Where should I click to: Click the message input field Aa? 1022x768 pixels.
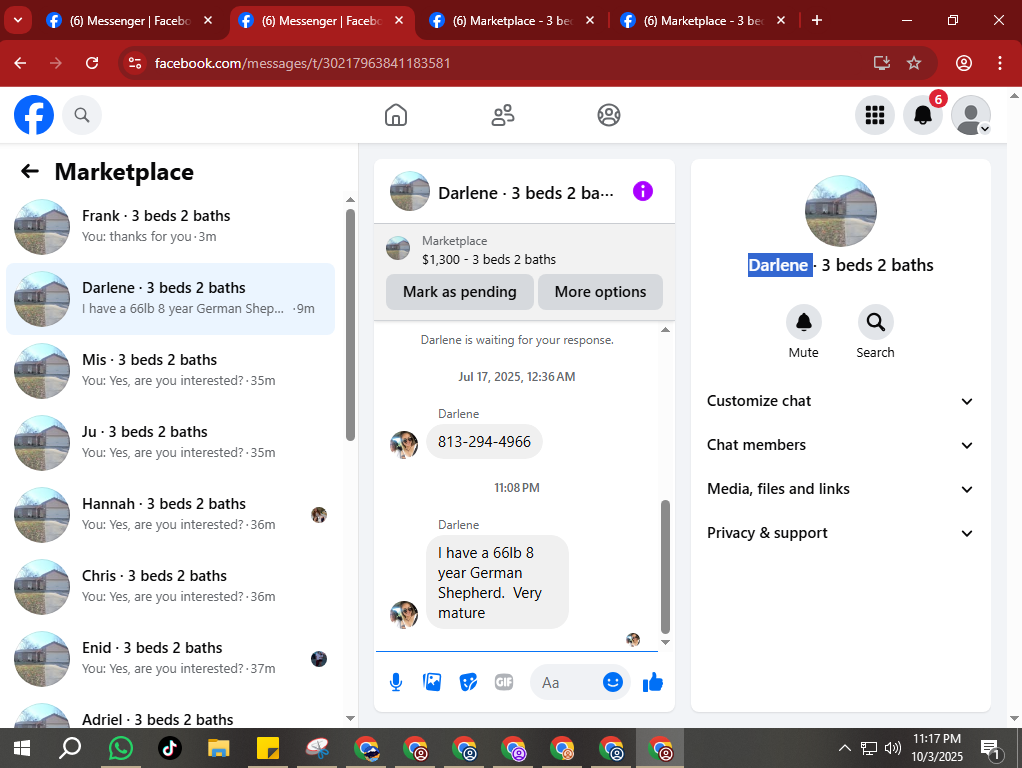[x=564, y=683]
